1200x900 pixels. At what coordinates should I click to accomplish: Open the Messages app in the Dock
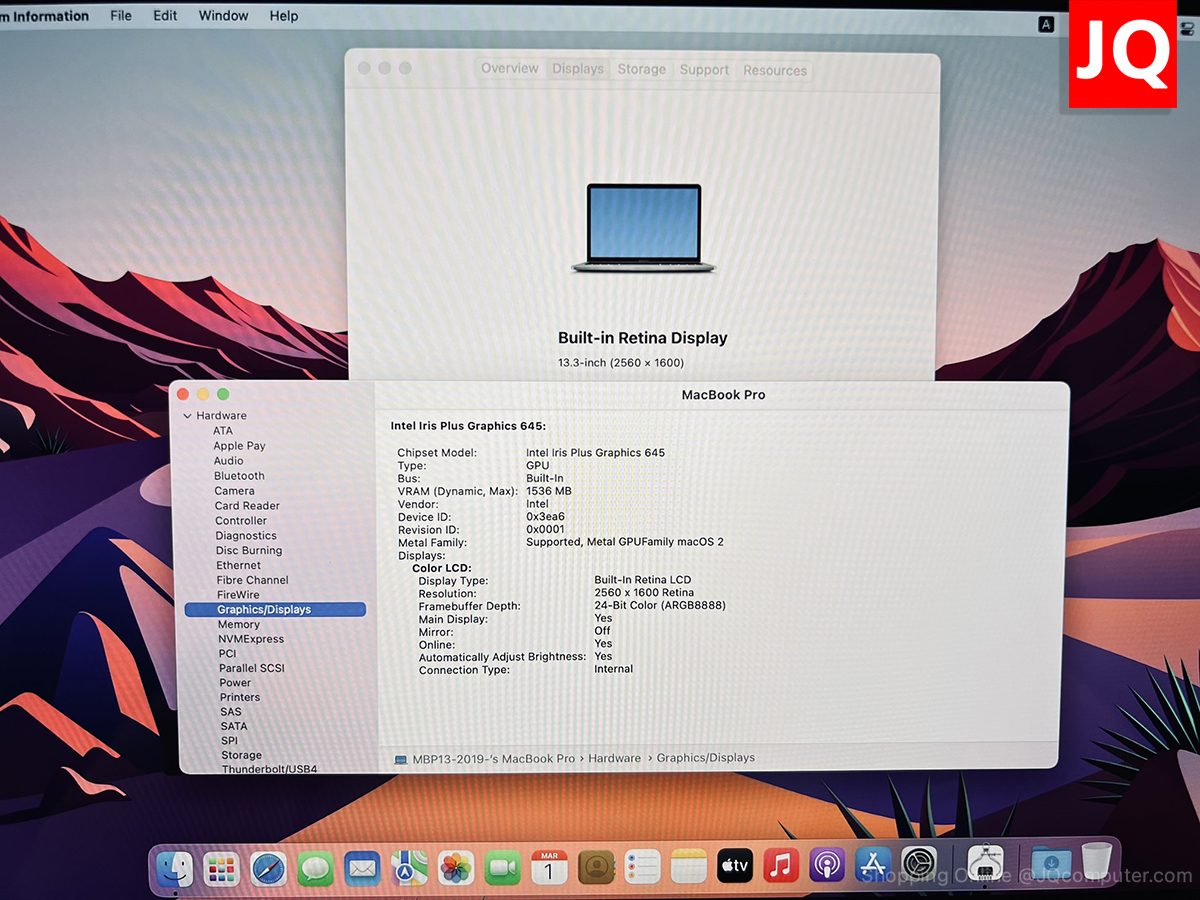pyautogui.click(x=316, y=868)
